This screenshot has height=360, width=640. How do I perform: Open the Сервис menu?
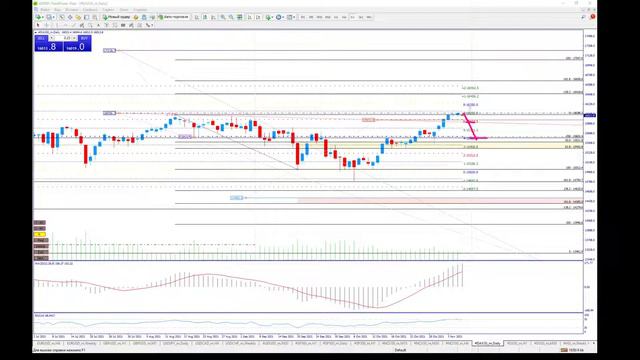pos(108,9)
